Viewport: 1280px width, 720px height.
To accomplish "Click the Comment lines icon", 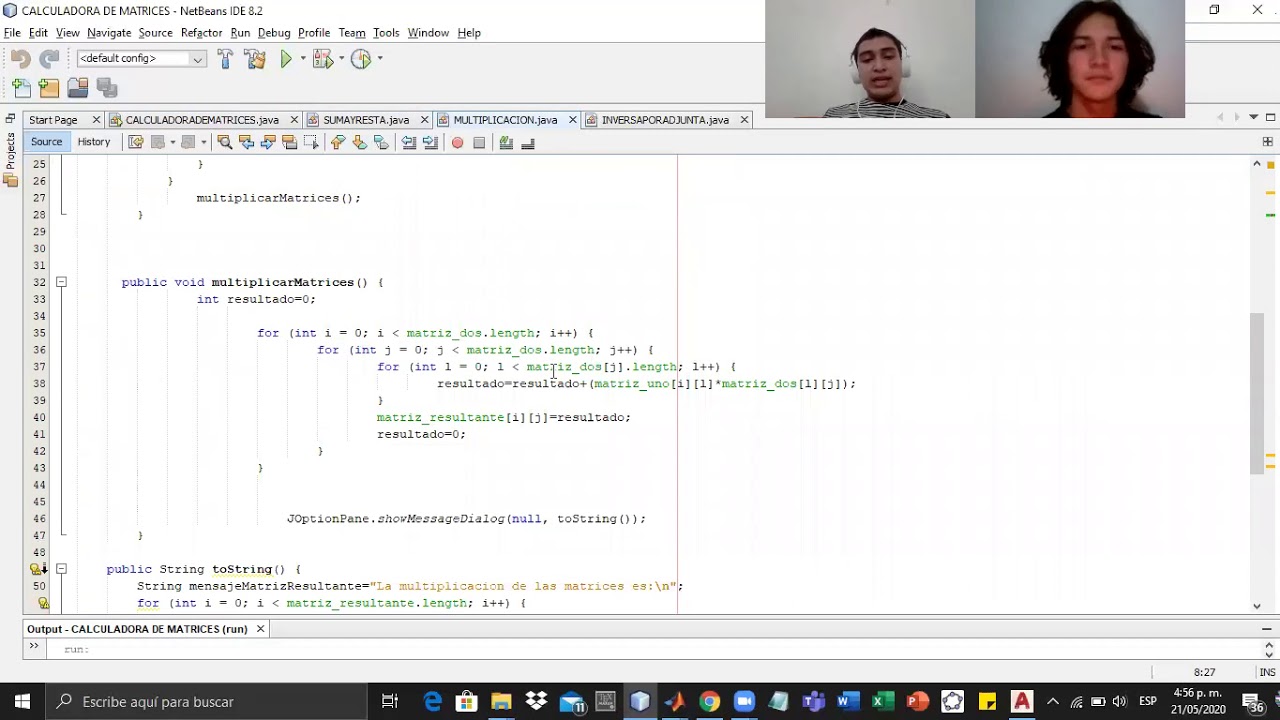I will point(506,143).
